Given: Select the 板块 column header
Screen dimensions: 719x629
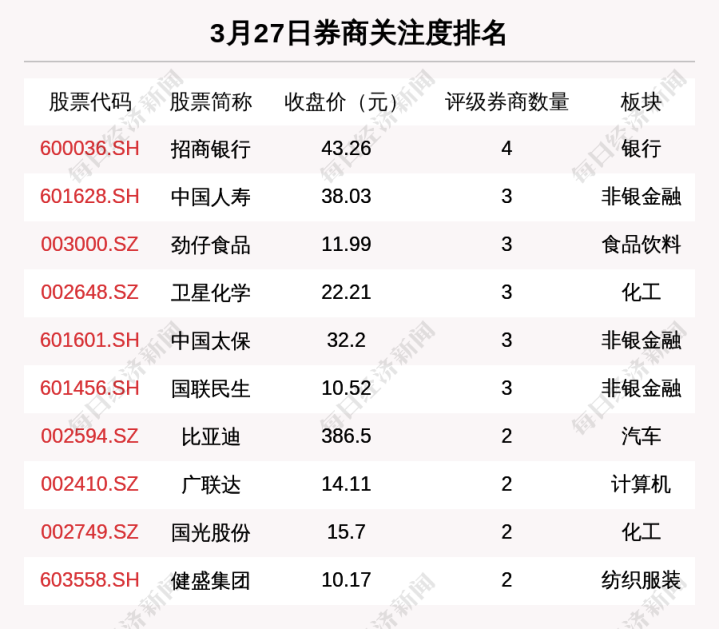Looking at the screenshot, I should click(641, 102).
